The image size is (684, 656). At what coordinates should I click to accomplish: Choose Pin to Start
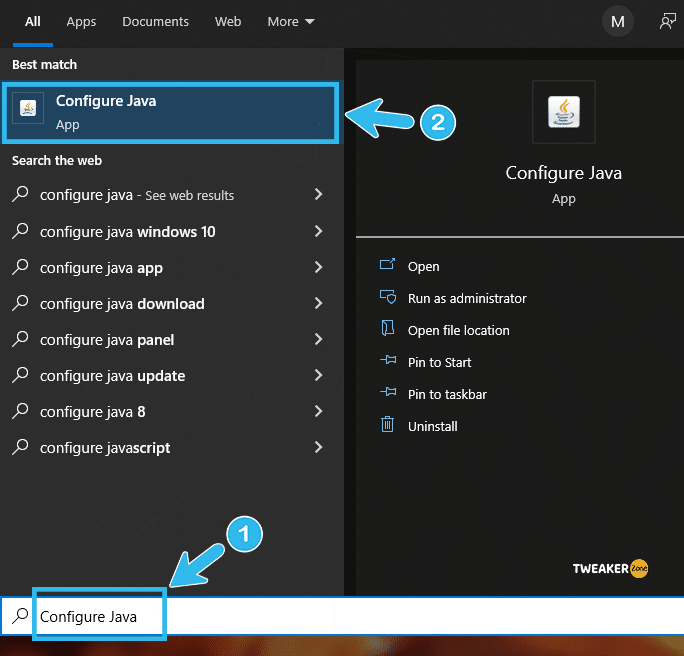pos(439,362)
